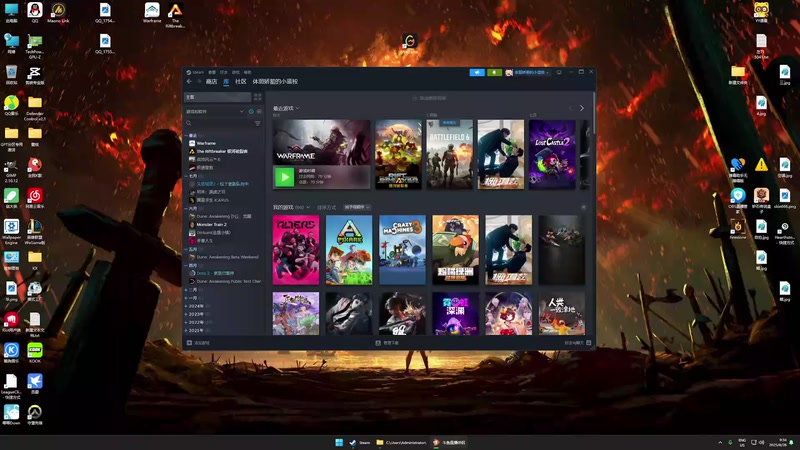This screenshot has height=450, width=800.
Task: Expand the 一月 group in sidebar
Action: coord(192,298)
